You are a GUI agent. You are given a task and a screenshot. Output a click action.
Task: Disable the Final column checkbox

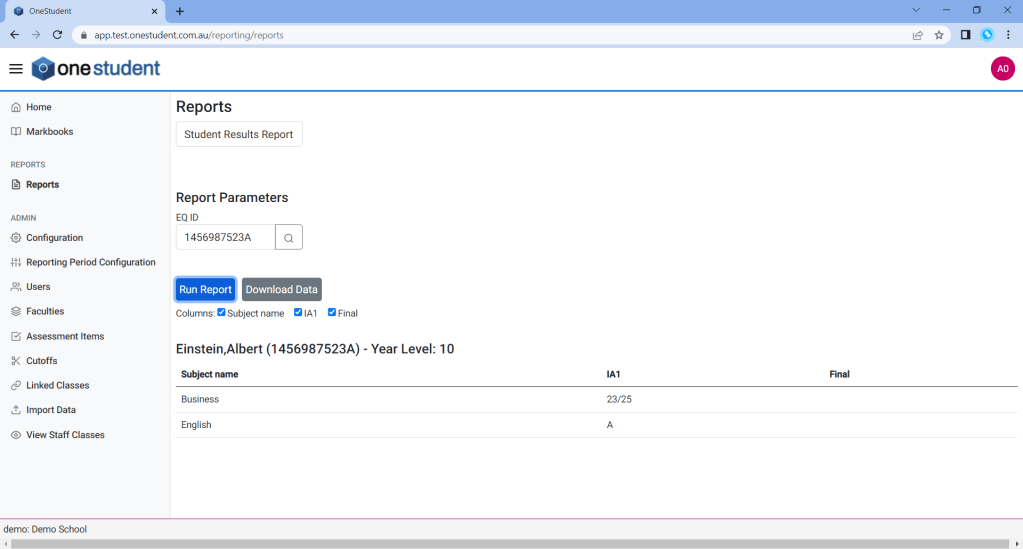point(332,312)
